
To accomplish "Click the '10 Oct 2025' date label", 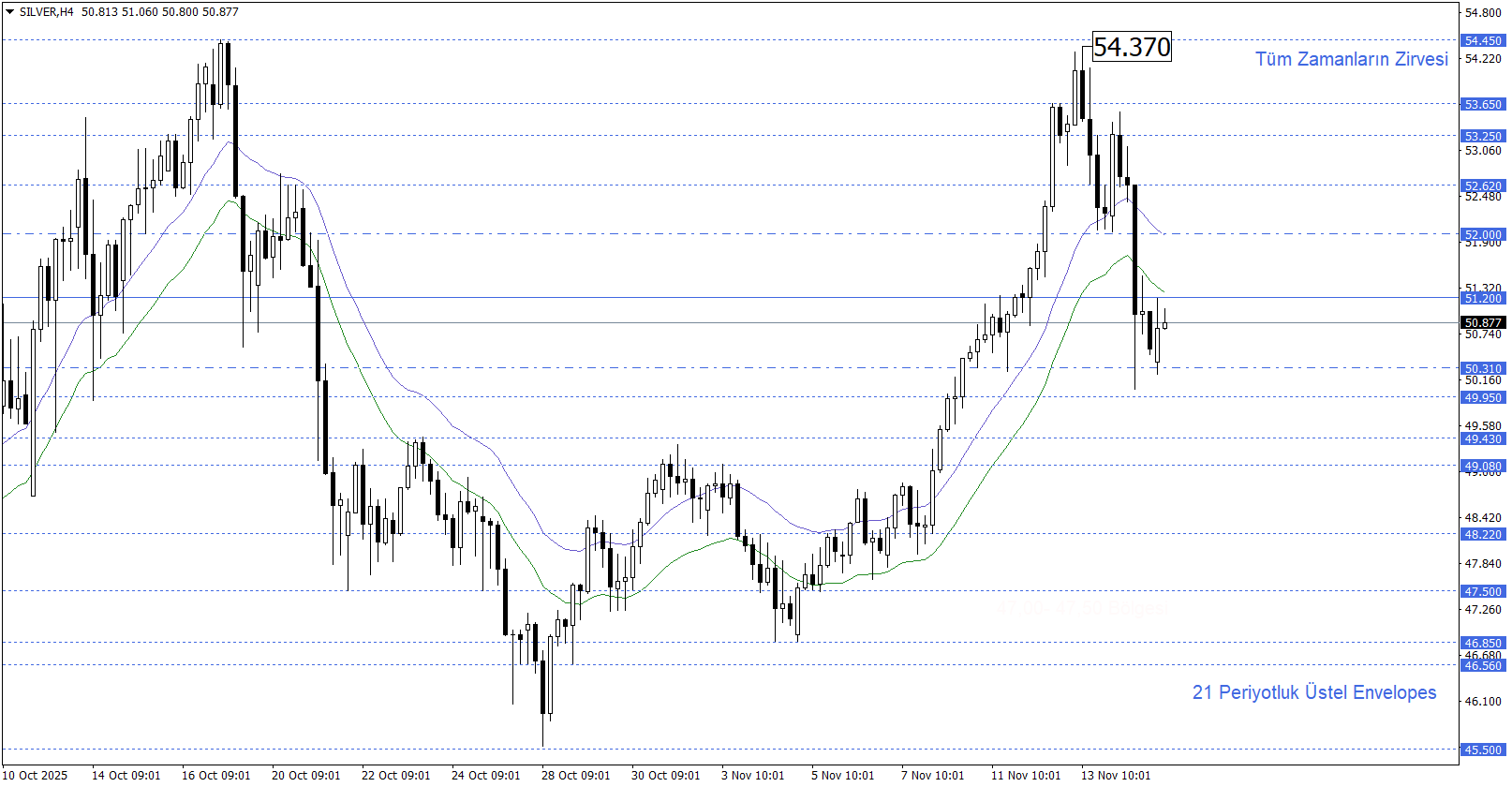I will [36, 776].
